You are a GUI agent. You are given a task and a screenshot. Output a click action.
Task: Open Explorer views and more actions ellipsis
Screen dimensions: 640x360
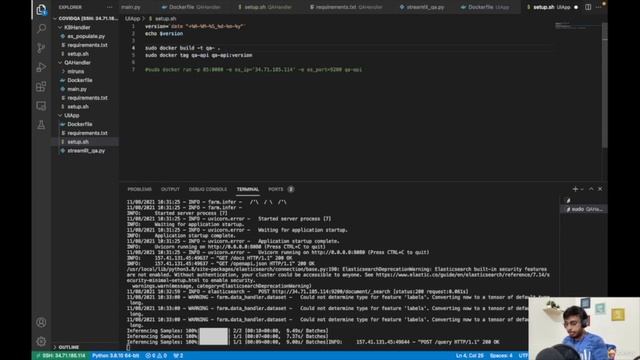click(109, 7)
